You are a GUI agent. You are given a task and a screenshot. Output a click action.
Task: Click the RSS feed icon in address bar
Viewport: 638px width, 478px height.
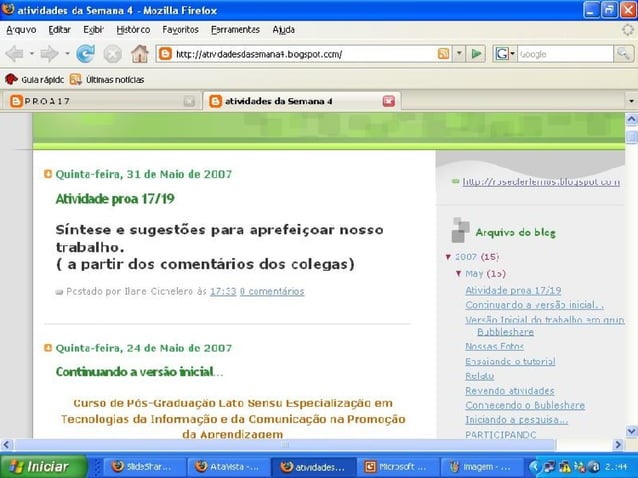click(443, 54)
